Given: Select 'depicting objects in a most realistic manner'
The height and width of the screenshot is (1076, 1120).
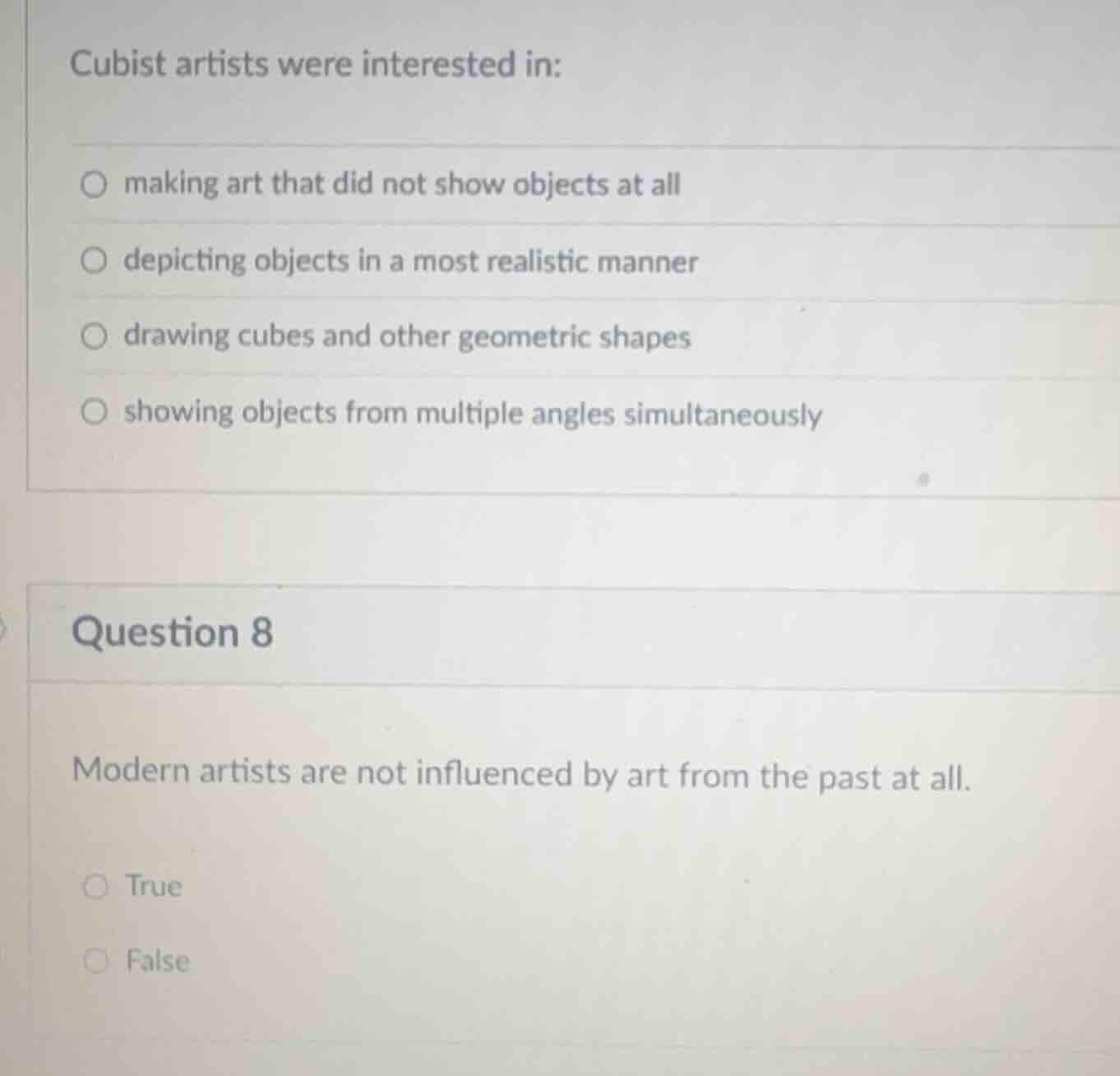Looking at the screenshot, I should coord(95,261).
